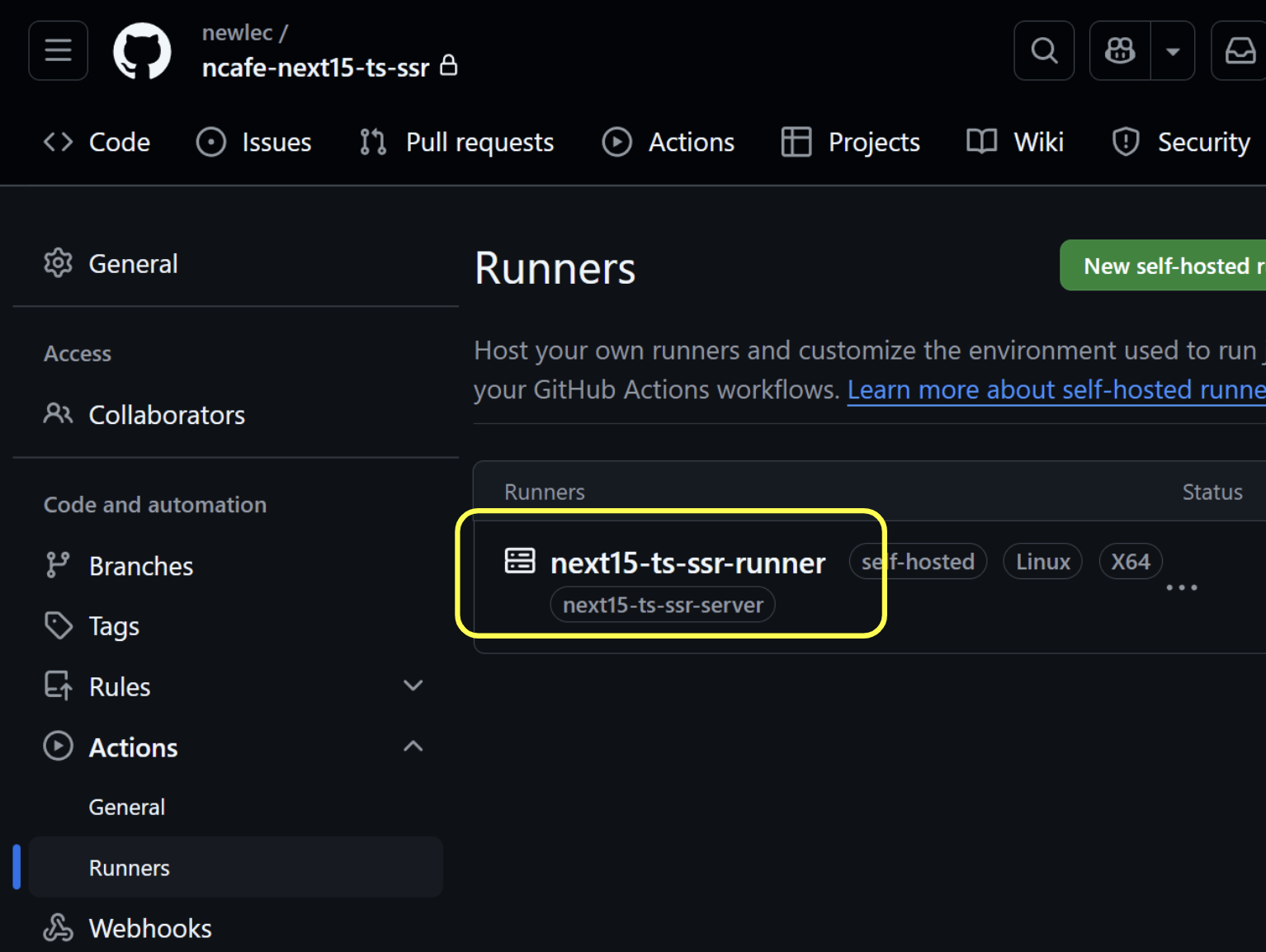Click the rules icon beside Rules

pos(58,686)
